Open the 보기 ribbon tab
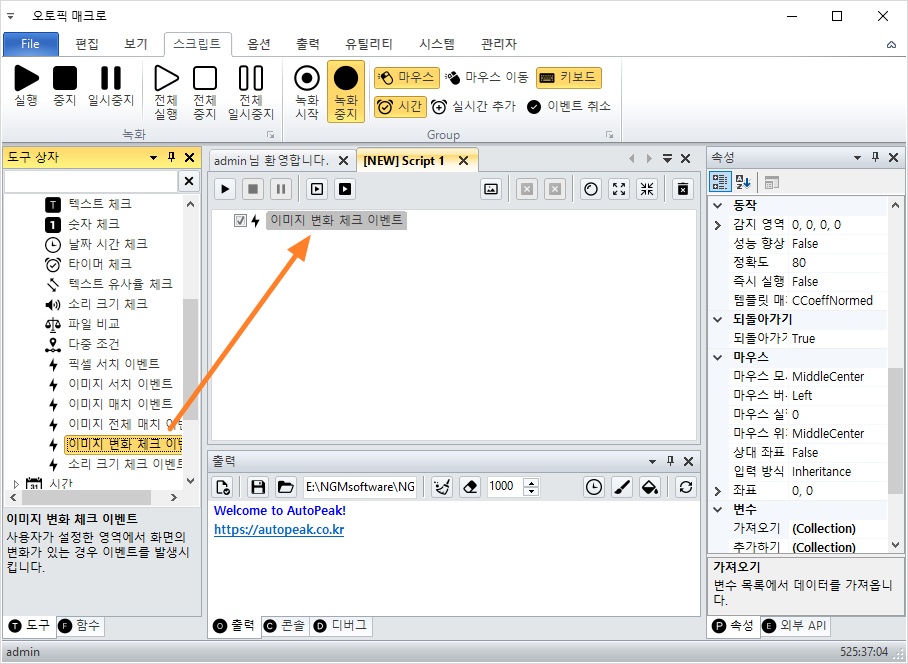 136,44
